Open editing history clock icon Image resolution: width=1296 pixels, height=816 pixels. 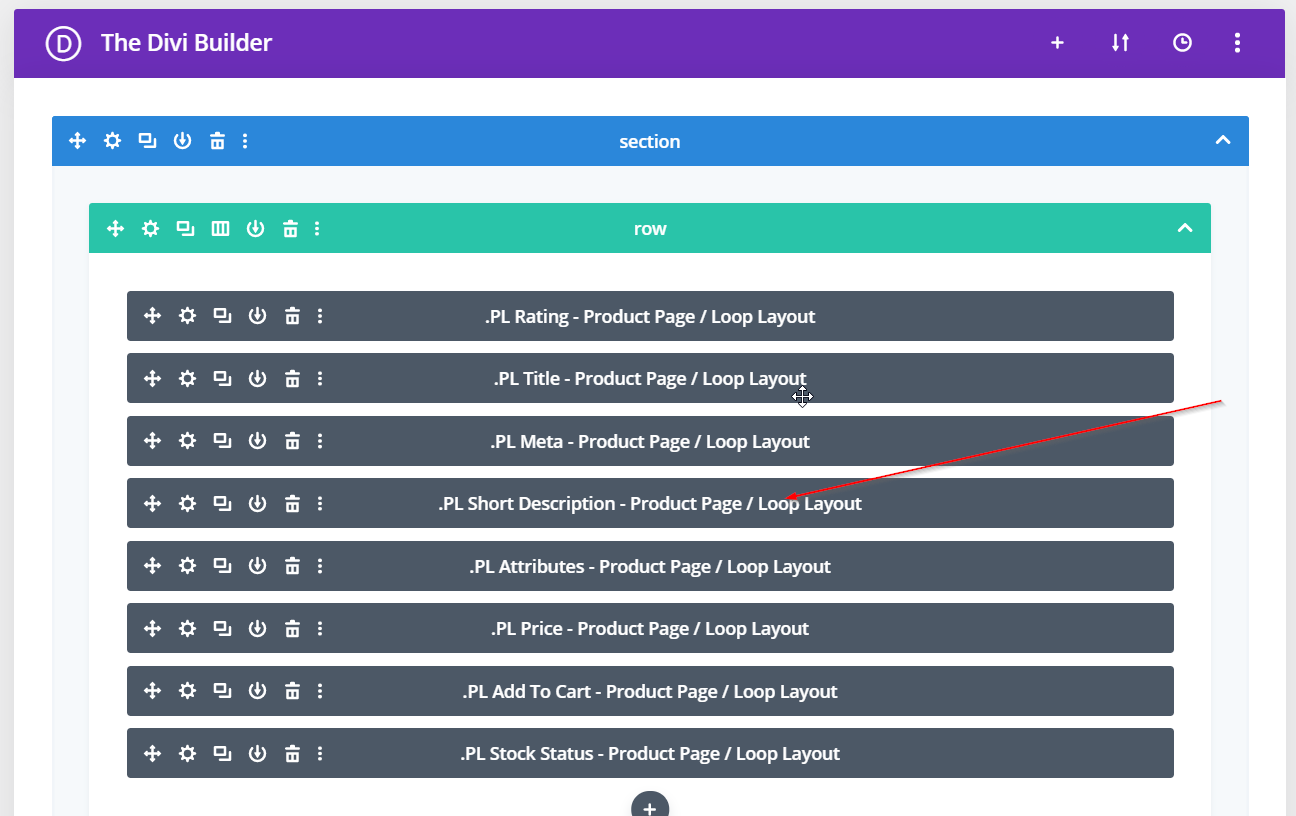[x=1182, y=43]
